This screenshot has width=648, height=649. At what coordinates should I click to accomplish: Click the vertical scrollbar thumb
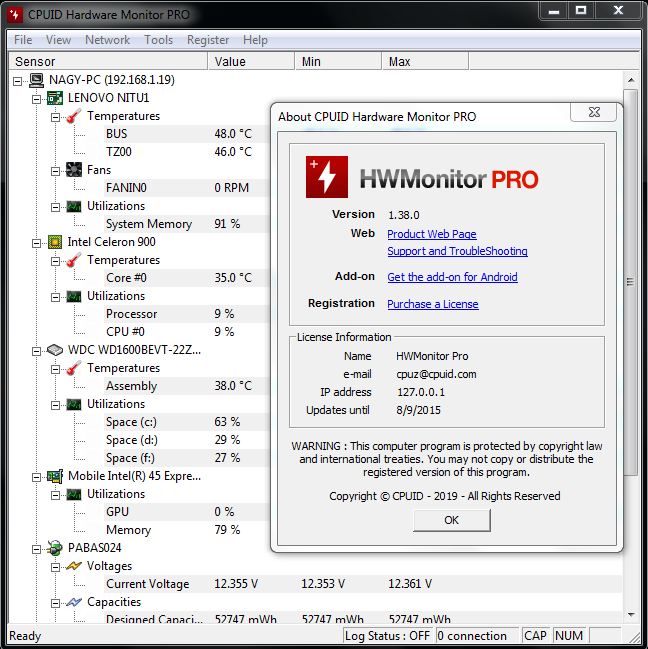(x=631, y=282)
